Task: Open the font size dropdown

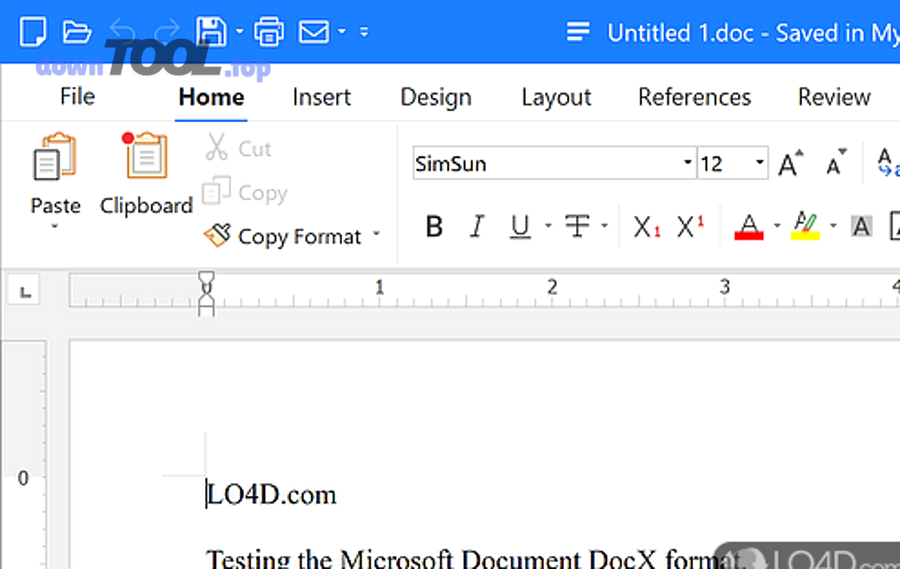Action: (x=759, y=163)
